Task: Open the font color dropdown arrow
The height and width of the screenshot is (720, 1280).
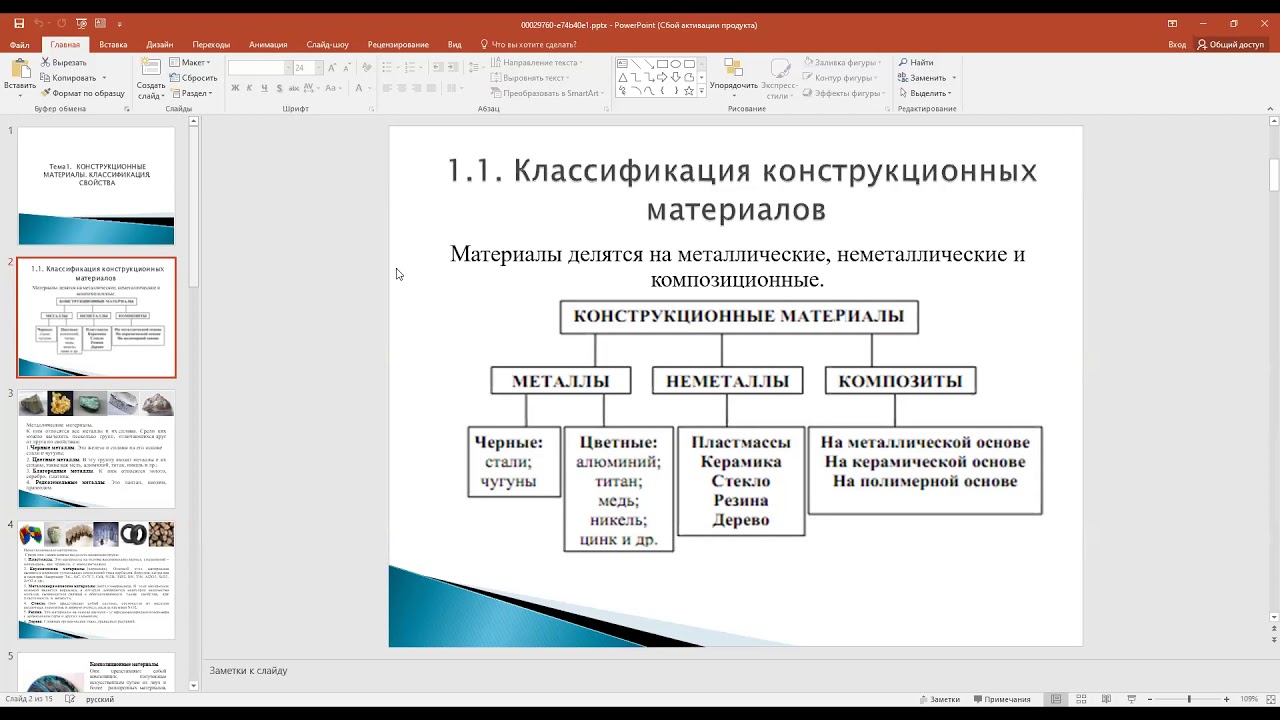Action: click(x=369, y=88)
